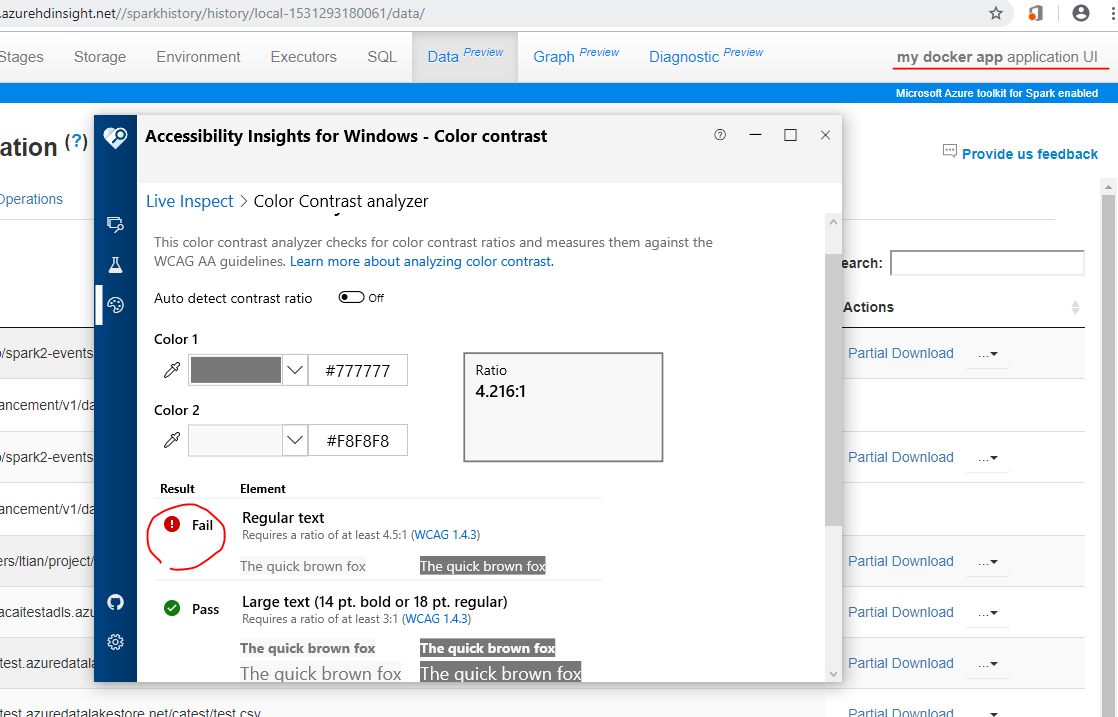Open the Graph Preview tab
The image size is (1118, 717).
[576, 56]
